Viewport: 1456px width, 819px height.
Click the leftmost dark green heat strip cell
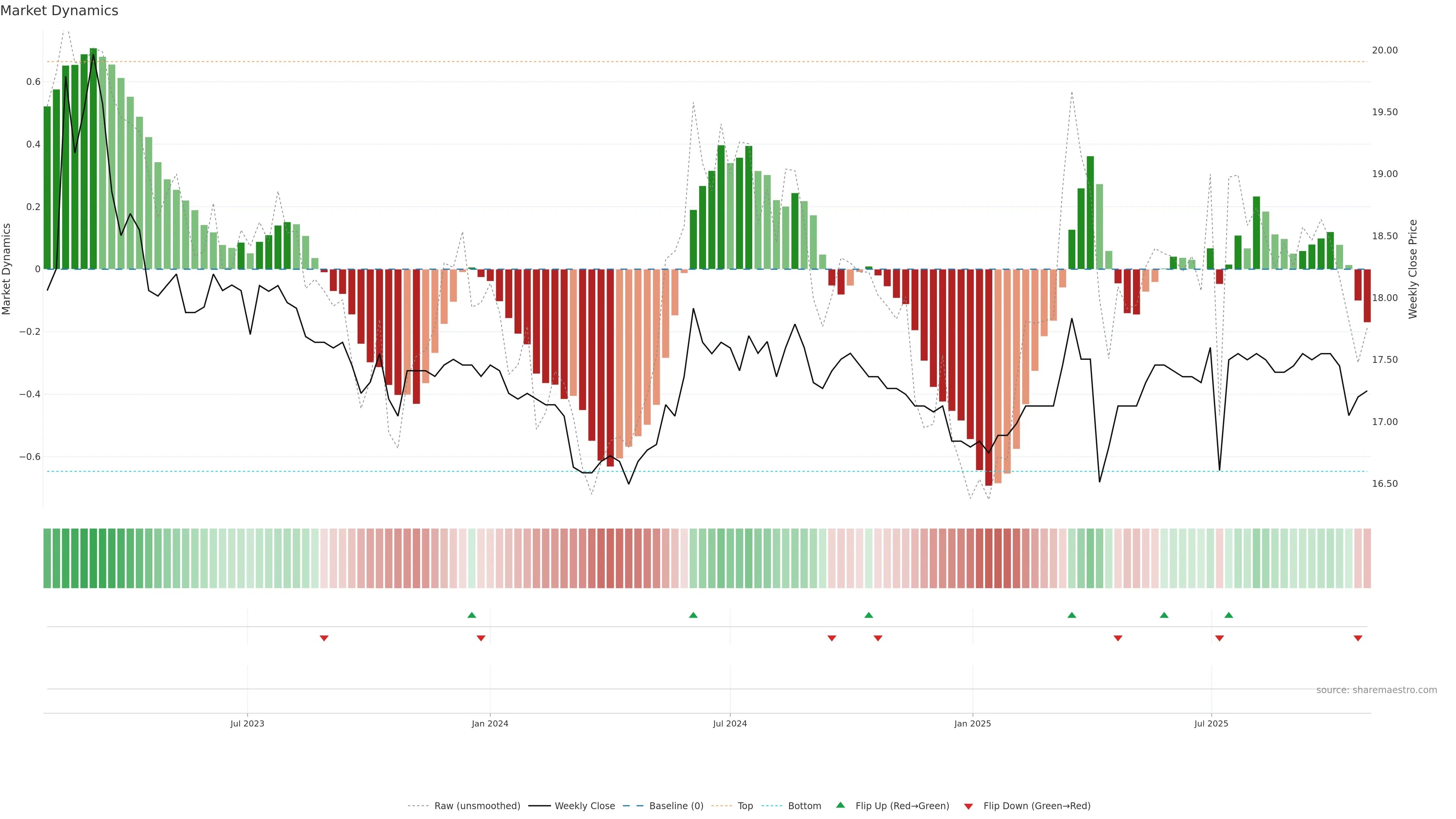47,558
